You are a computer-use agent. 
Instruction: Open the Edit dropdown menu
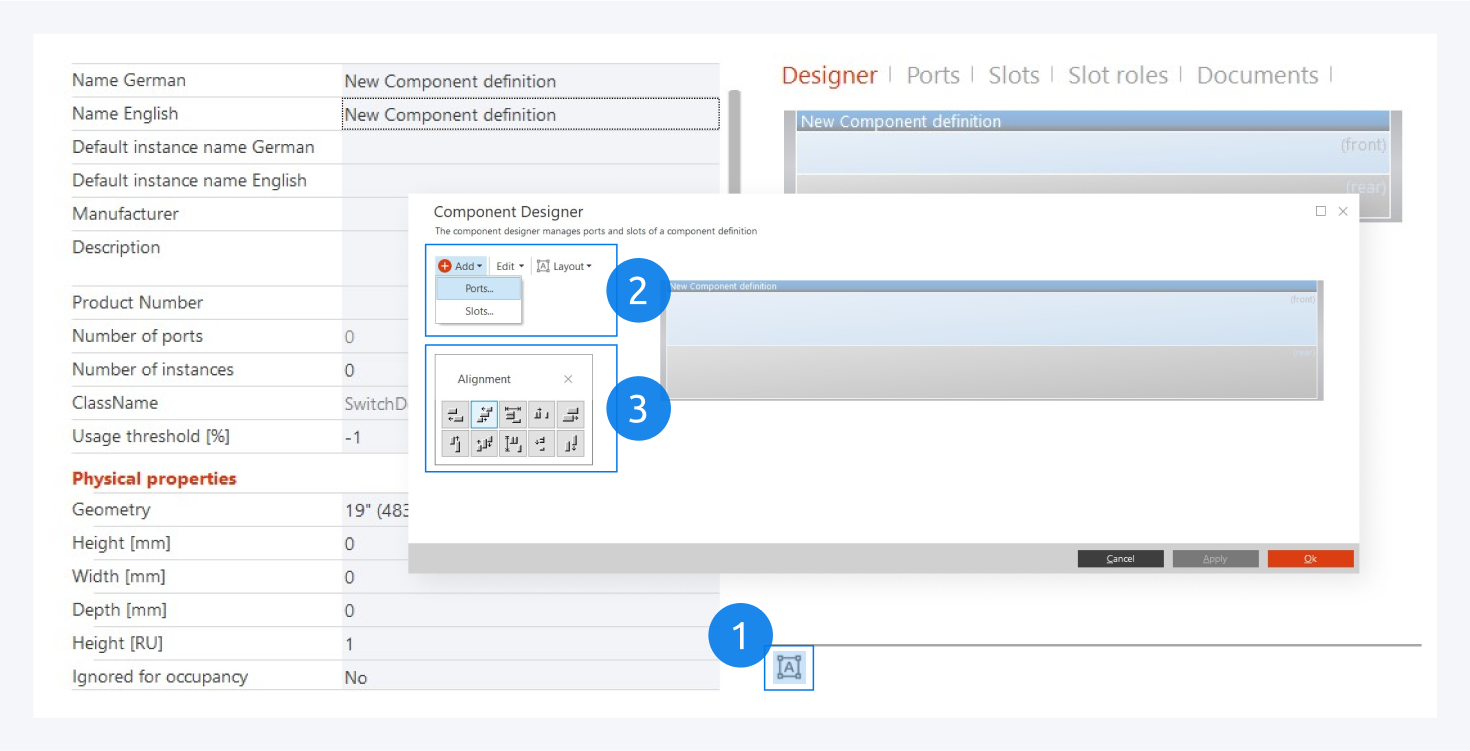510,266
